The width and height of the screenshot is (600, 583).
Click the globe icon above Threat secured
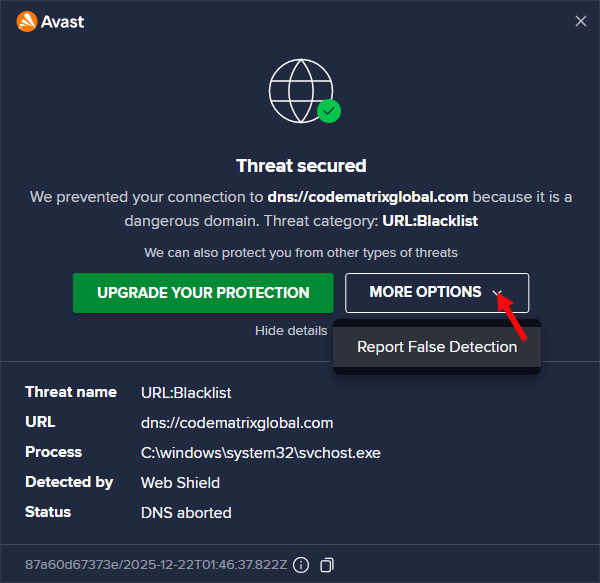[300, 90]
